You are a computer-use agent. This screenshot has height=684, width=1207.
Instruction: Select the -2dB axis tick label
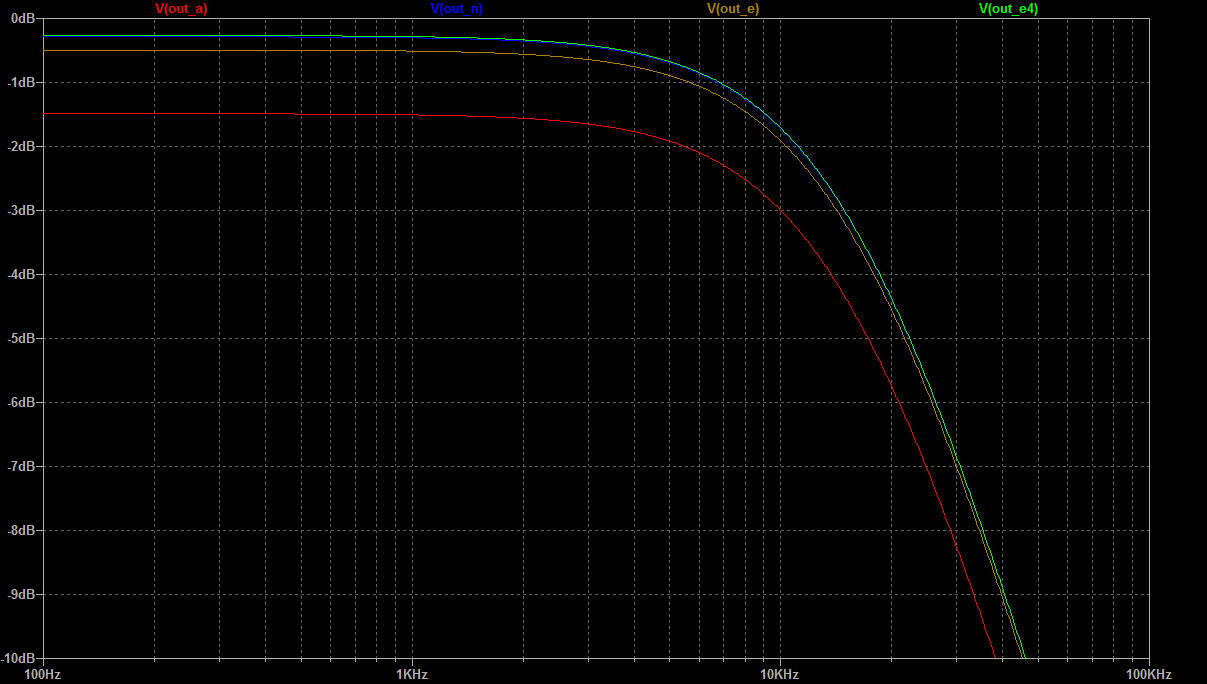click(19, 146)
